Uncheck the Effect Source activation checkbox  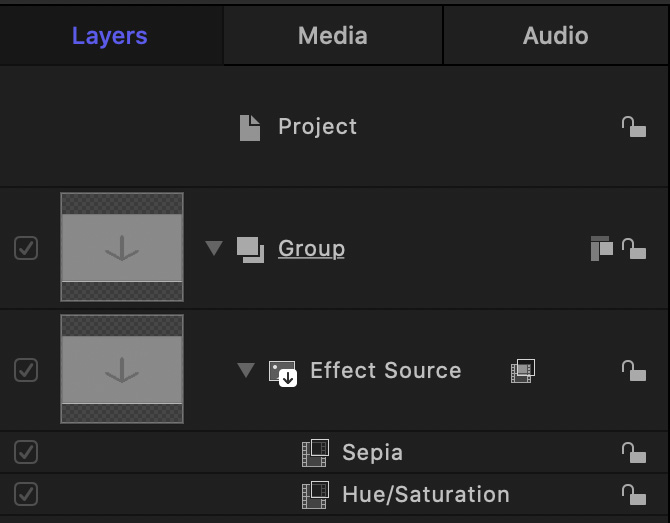(26, 370)
